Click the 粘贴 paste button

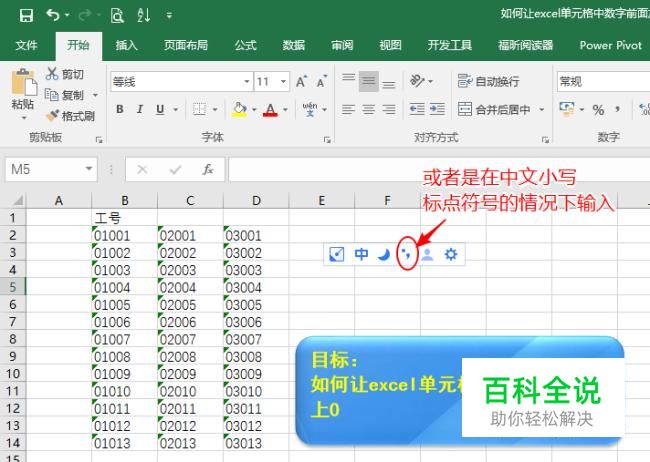[x=23, y=93]
